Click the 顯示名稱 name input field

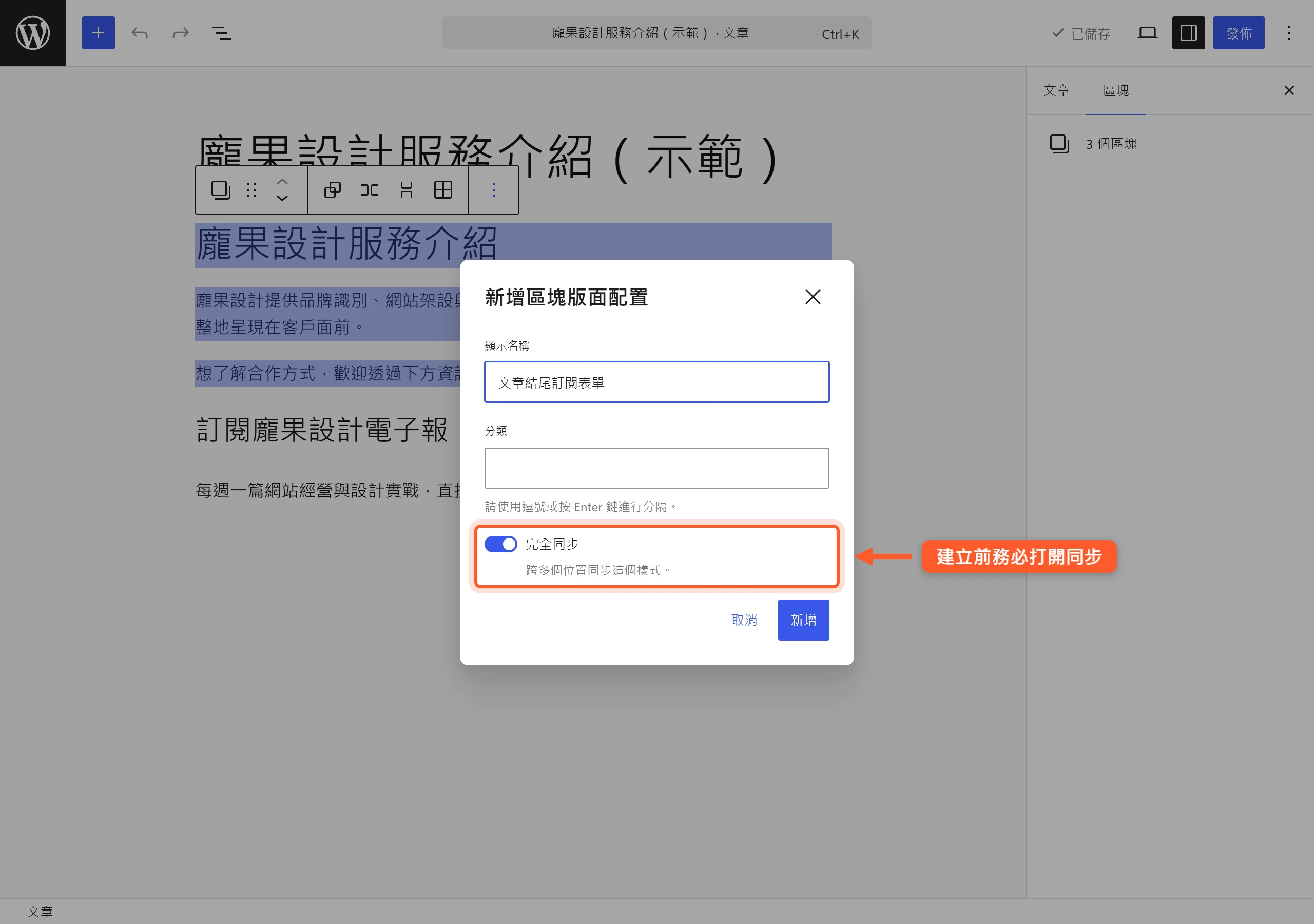click(656, 382)
